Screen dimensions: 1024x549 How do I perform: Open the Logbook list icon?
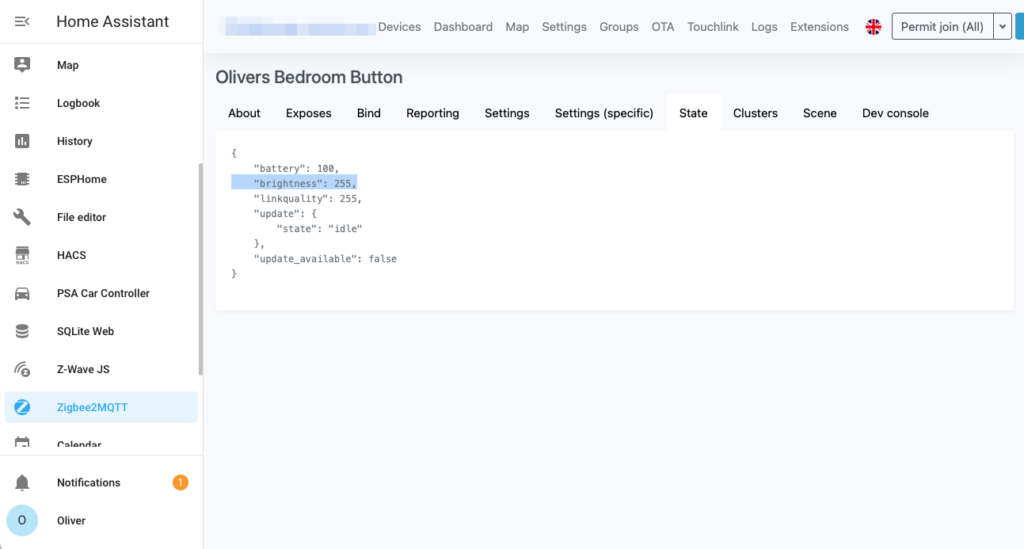22,103
